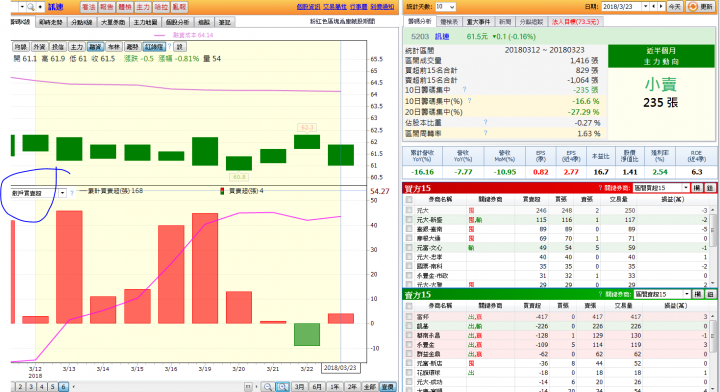Screen dimensions: 720x392
Task: Click the 交易單位 link
Action: tap(335, 7)
